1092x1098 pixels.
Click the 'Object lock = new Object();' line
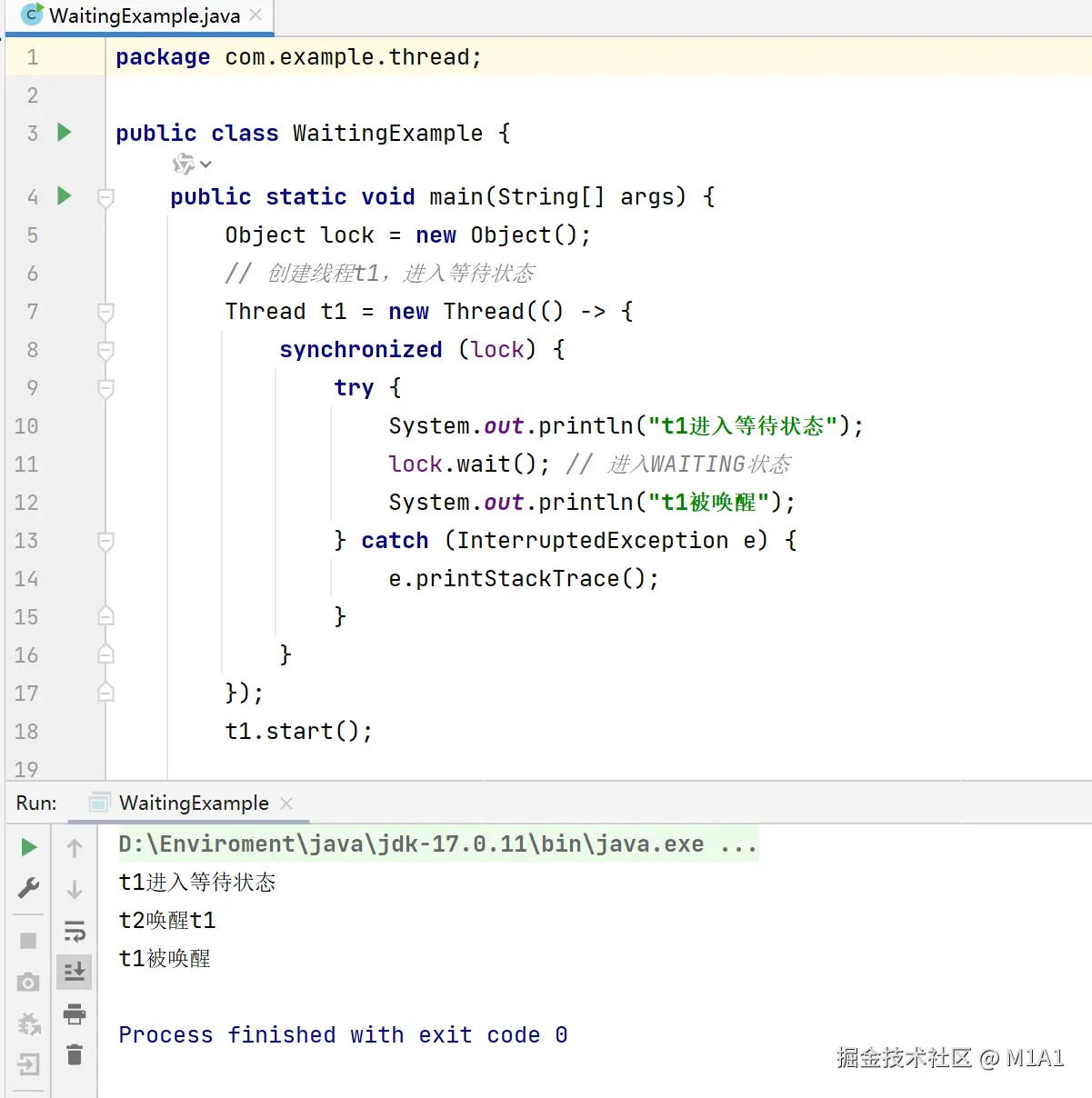(408, 235)
